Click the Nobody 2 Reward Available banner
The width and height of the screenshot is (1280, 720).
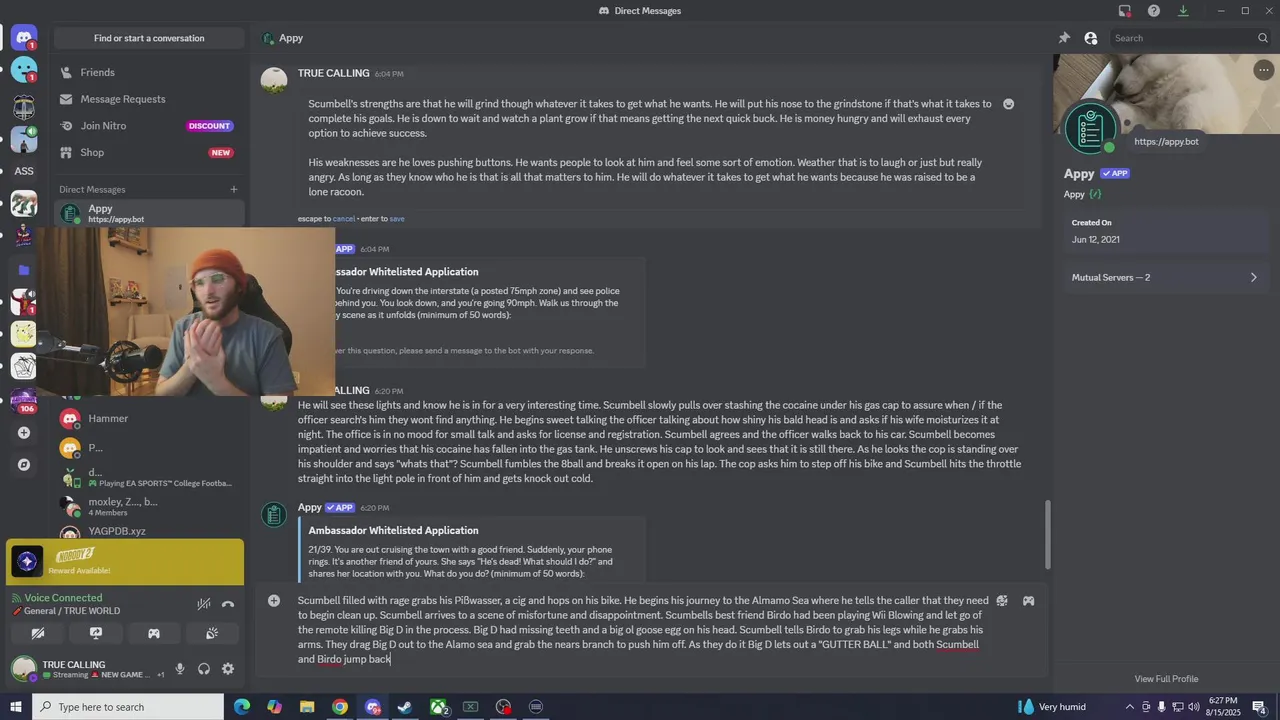click(x=125, y=561)
